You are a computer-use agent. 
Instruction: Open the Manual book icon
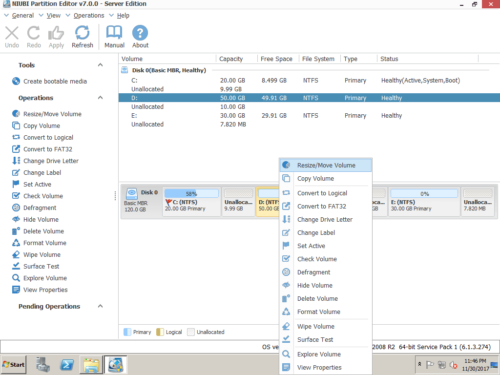point(114,33)
